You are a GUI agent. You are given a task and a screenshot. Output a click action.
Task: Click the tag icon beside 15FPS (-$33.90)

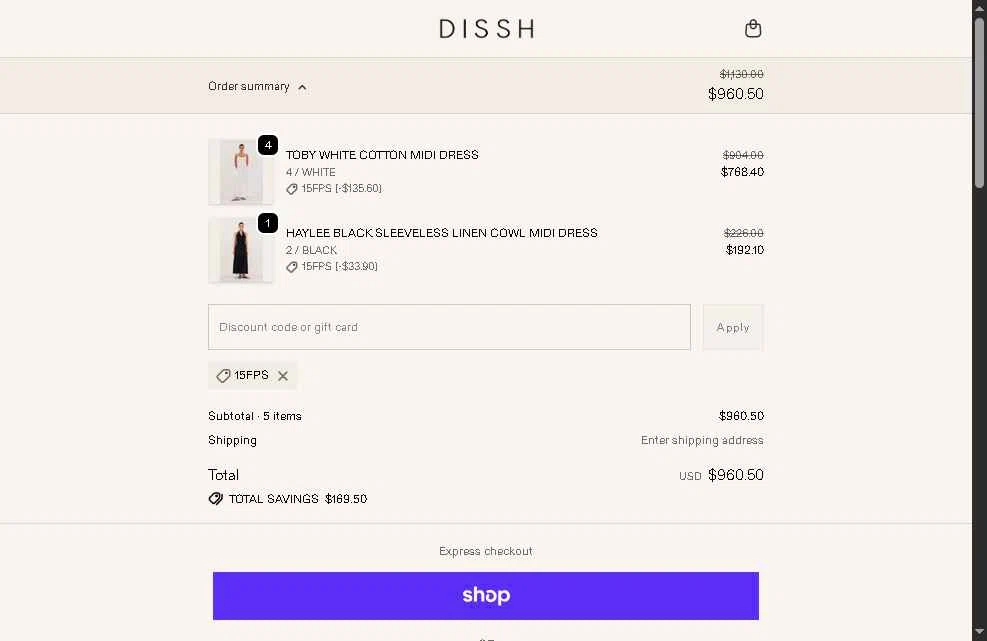(x=291, y=267)
